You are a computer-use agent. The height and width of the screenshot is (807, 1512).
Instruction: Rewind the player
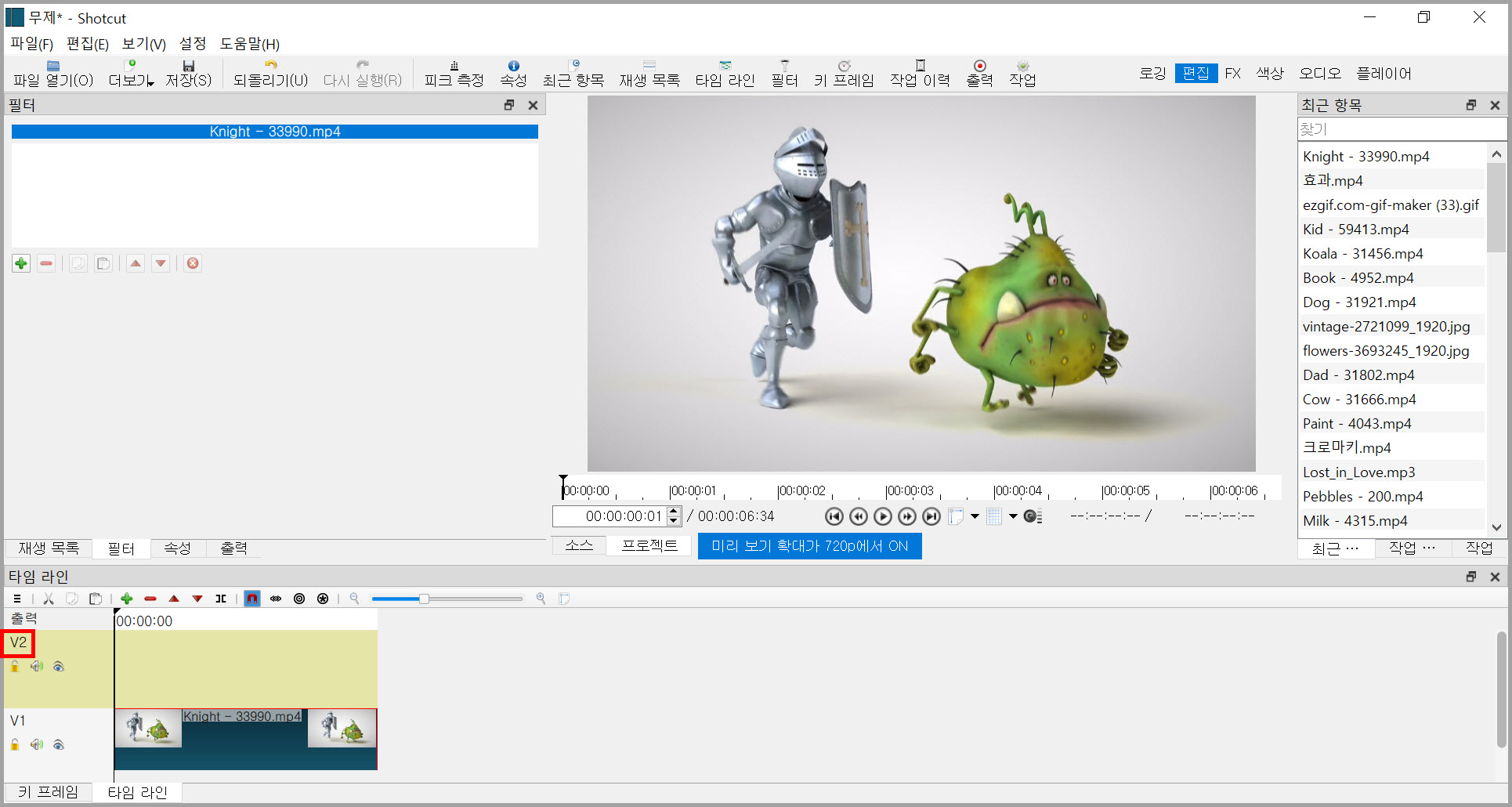[x=859, y=516]
